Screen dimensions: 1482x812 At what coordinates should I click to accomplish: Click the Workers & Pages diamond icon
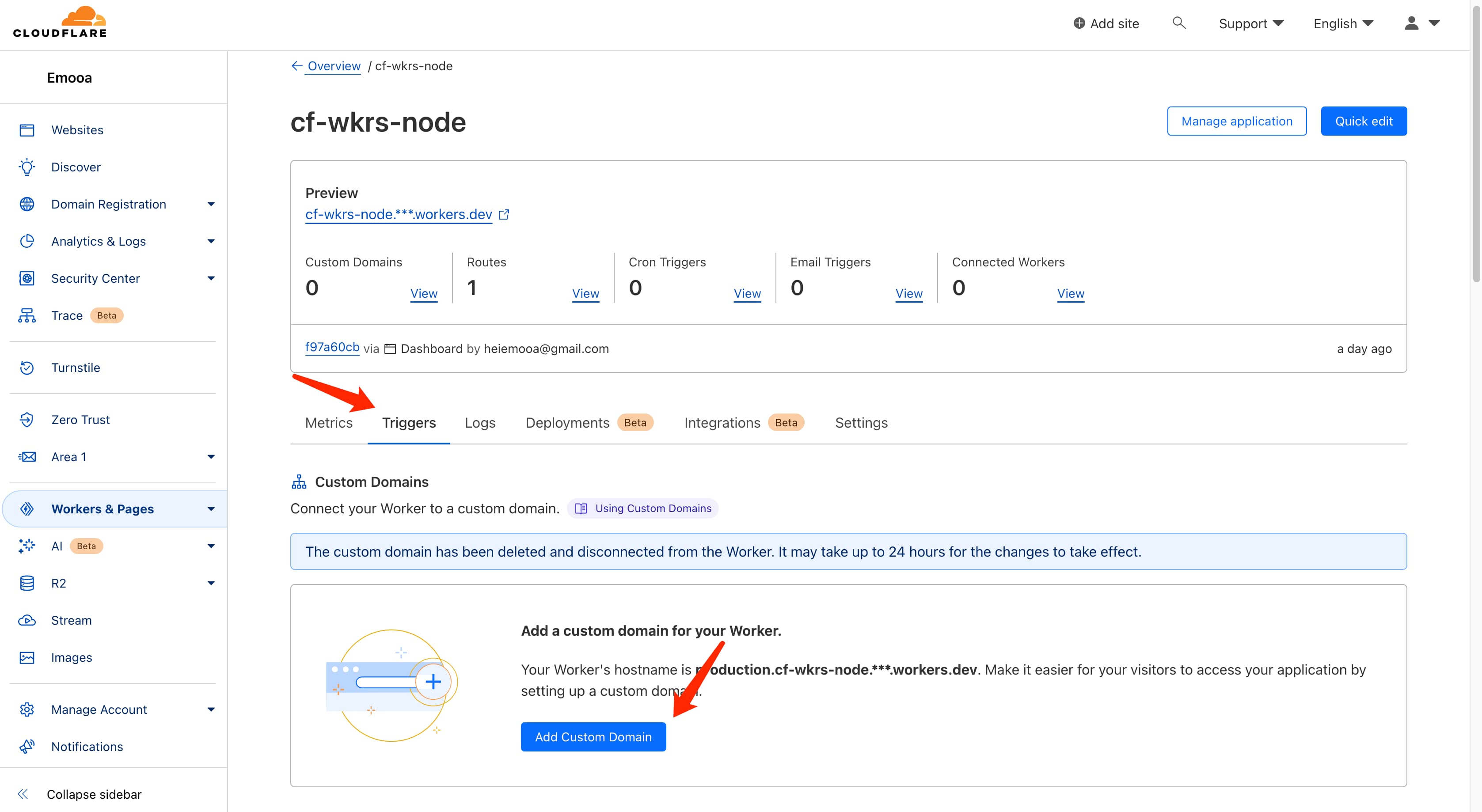click(27, 509)
